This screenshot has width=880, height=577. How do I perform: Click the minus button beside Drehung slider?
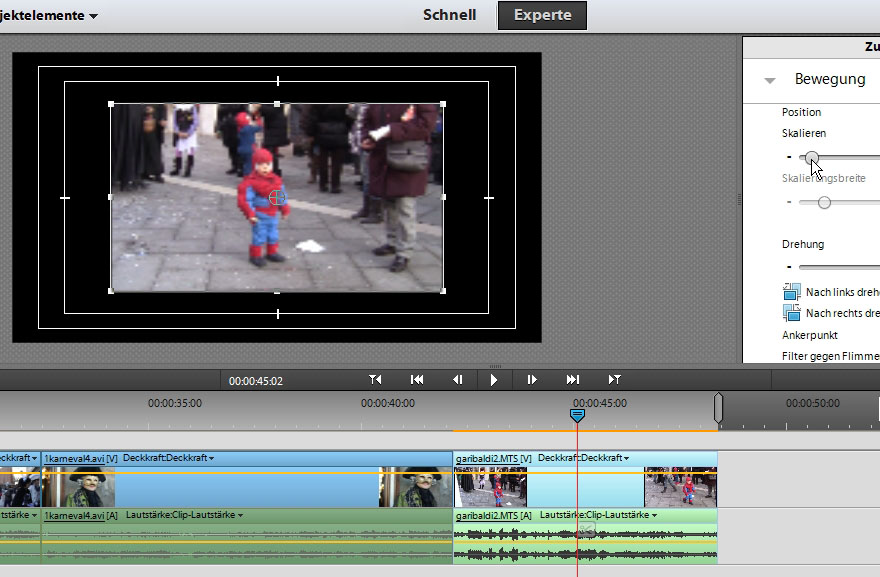[789, 267]
